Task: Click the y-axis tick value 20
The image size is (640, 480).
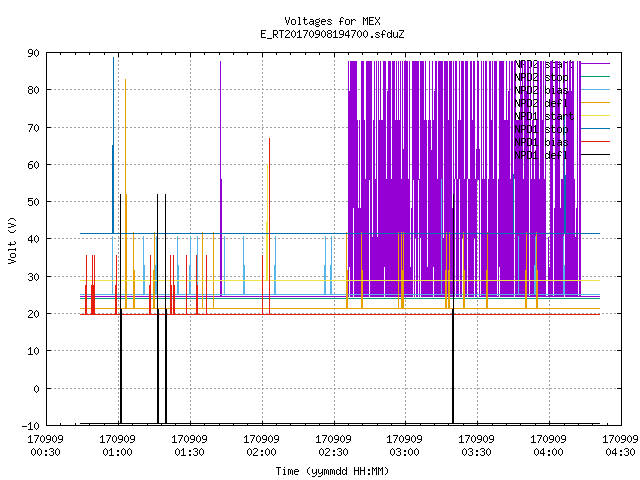Action: point(33,314)
